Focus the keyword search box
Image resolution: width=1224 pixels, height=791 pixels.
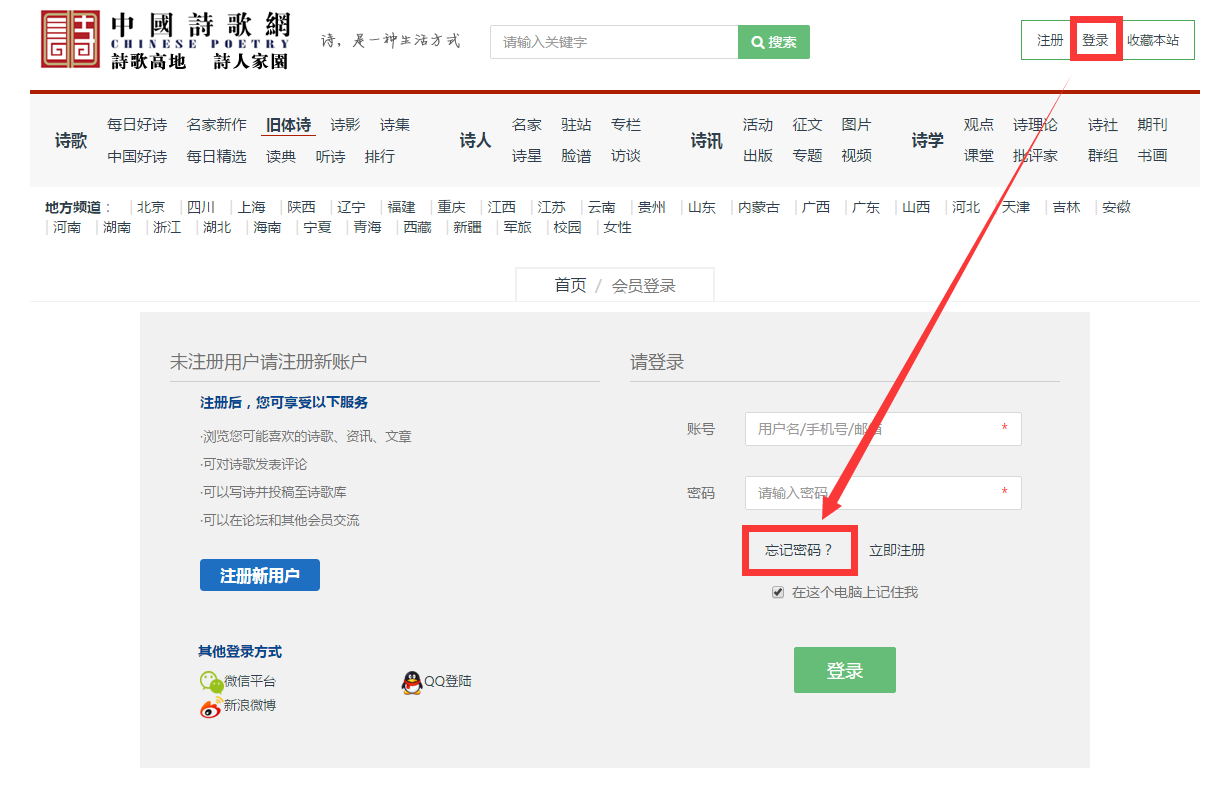click(614, 42)
